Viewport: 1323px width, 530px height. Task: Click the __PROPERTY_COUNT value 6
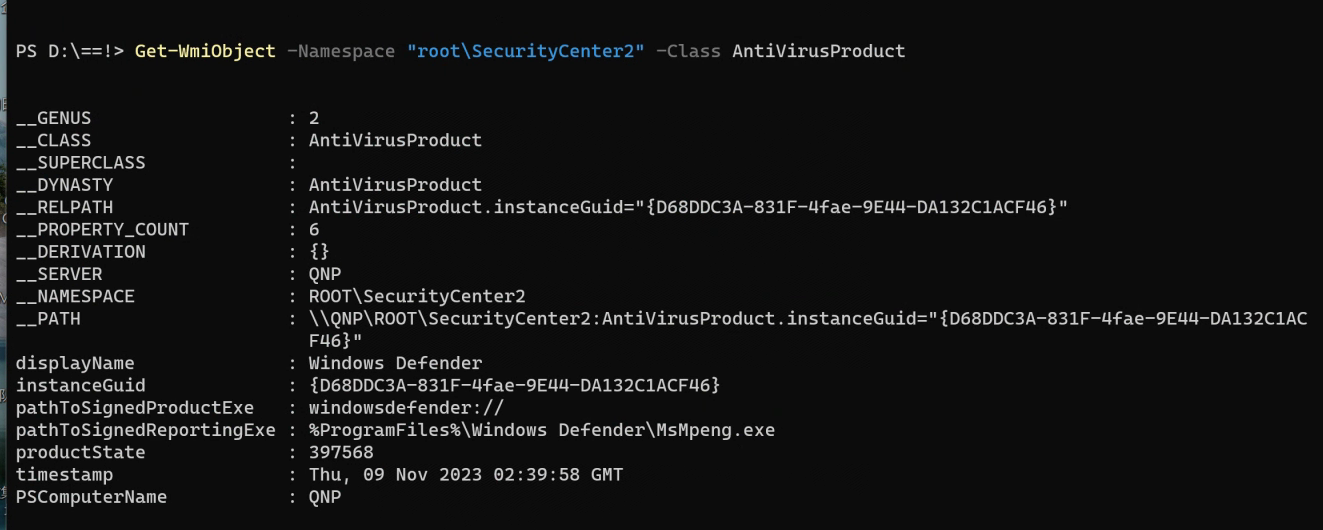pos(314,229)
